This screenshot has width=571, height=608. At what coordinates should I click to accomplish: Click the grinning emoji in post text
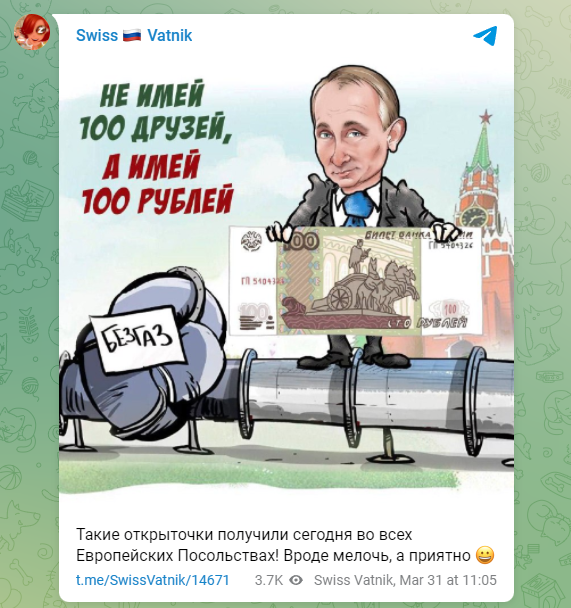click(485, 555)
